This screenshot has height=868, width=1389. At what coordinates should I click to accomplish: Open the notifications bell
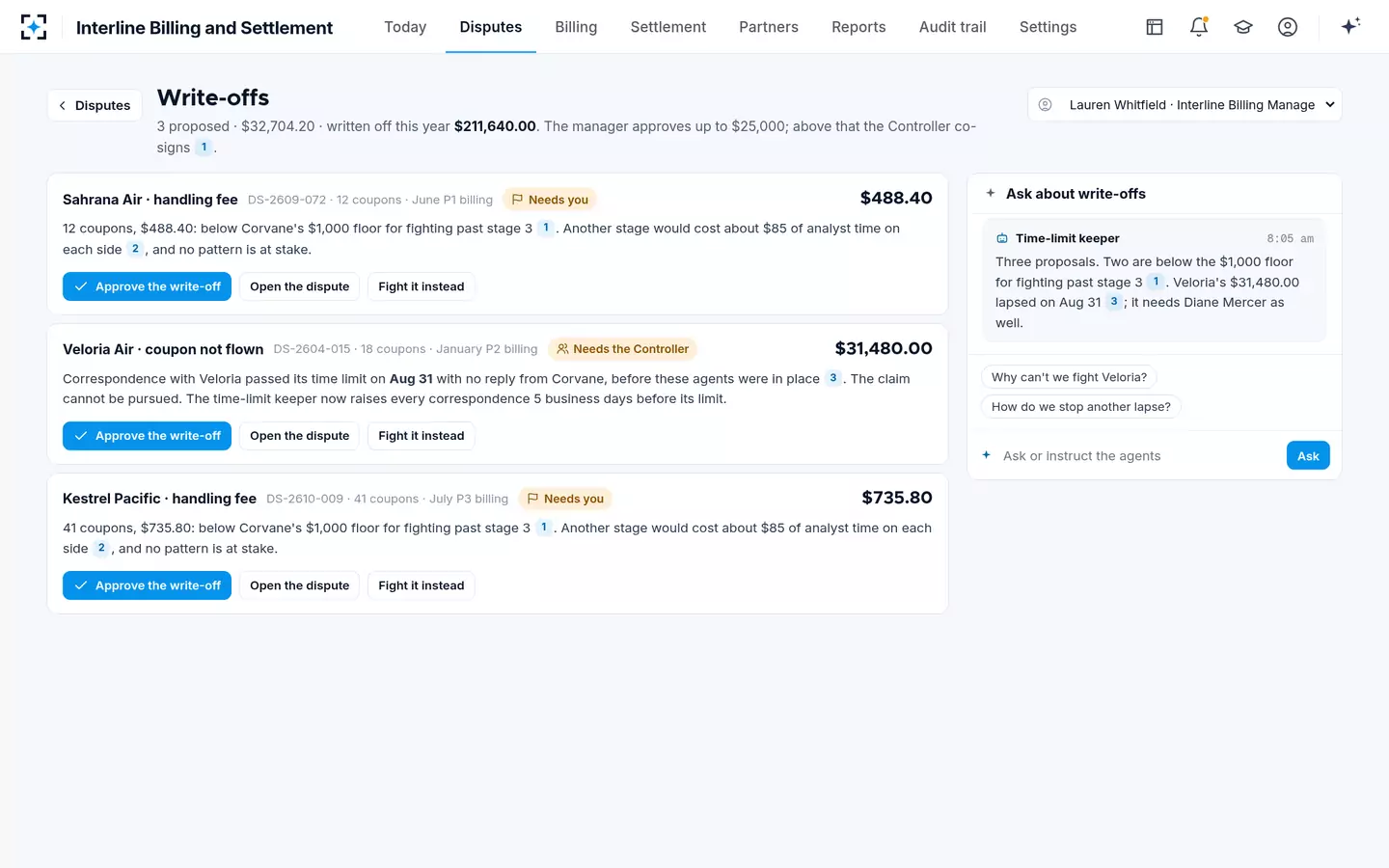1199,27
